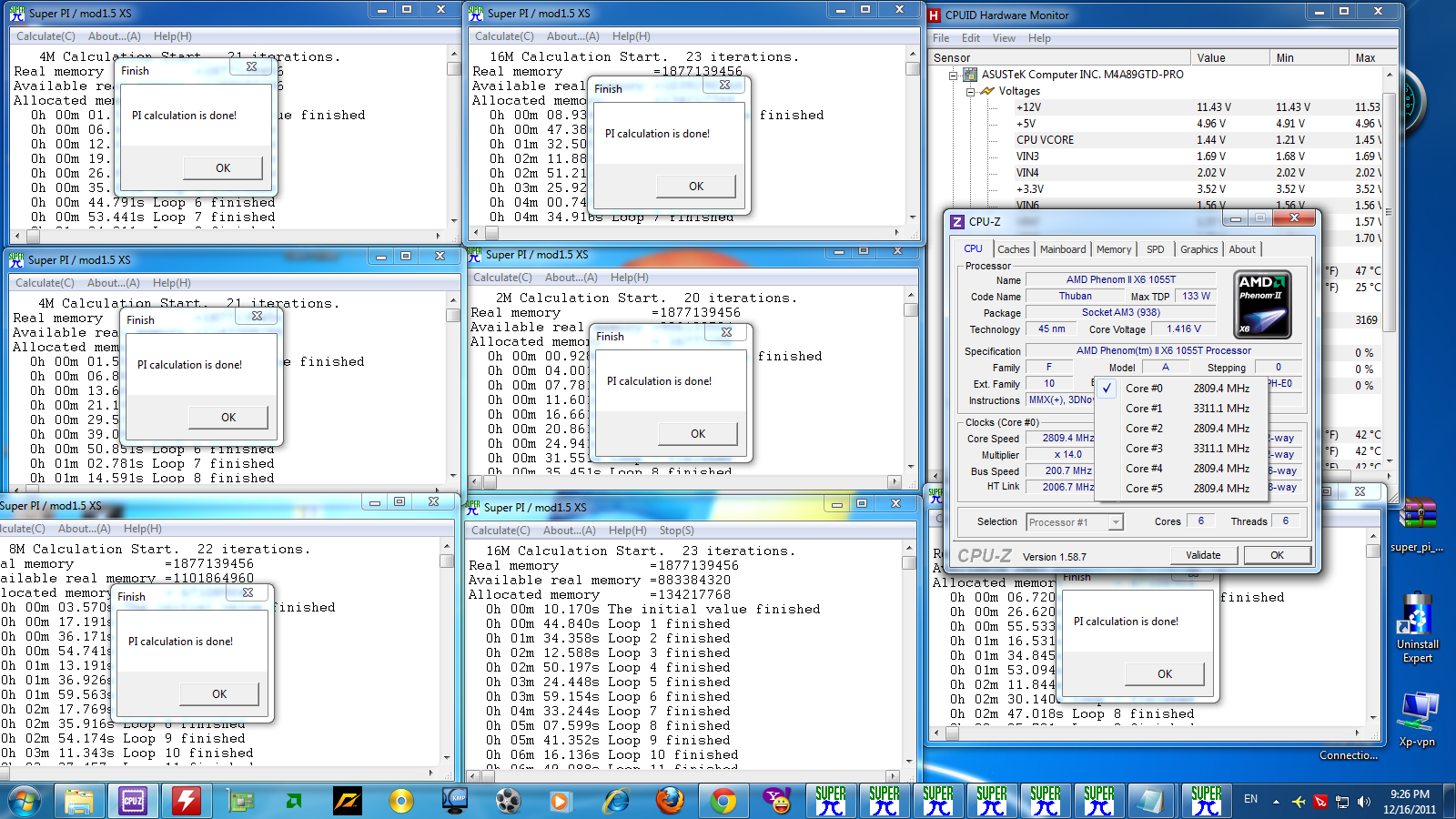This screenshot has height=819, width=1456.
Task: Open KMPlayer from the taskbar
Action: point(455,801)
